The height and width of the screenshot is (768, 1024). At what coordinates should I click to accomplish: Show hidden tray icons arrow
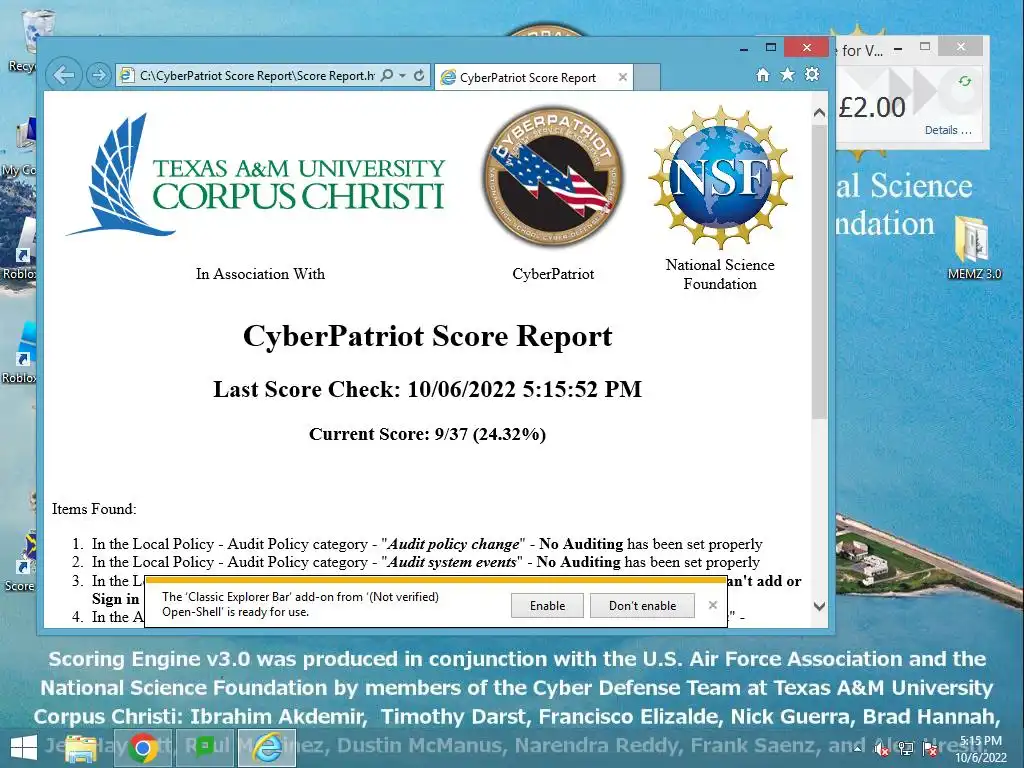point(857,749)
